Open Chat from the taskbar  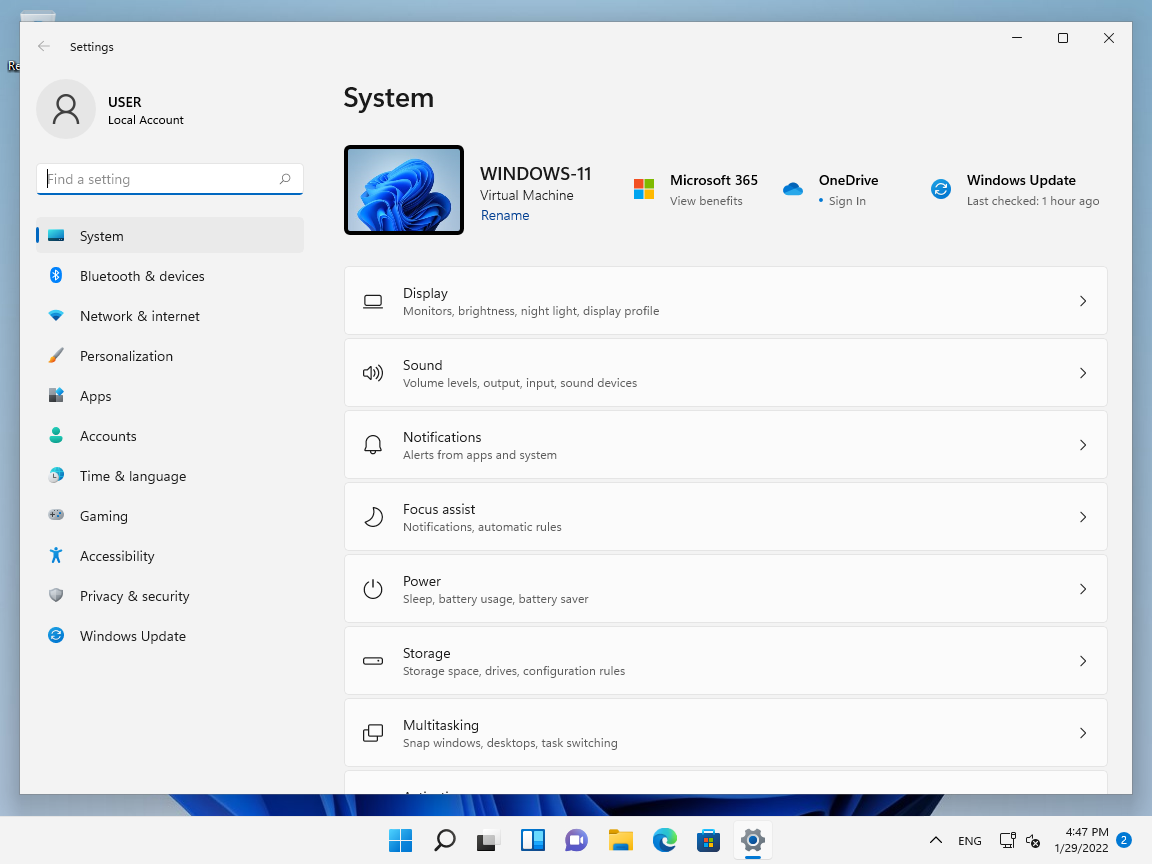[x=577, y=840]
